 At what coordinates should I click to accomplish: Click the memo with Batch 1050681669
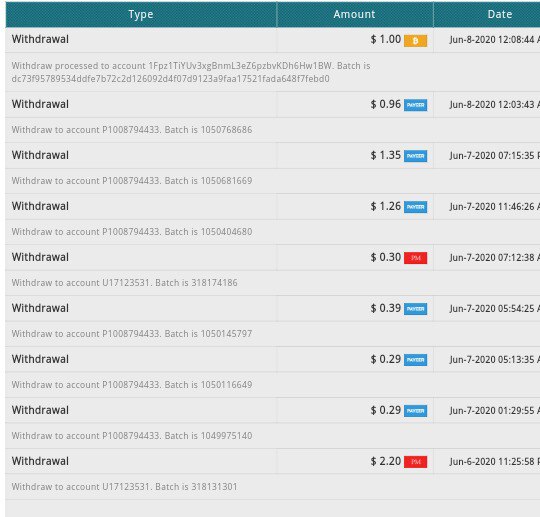click(x=132, y=181)
